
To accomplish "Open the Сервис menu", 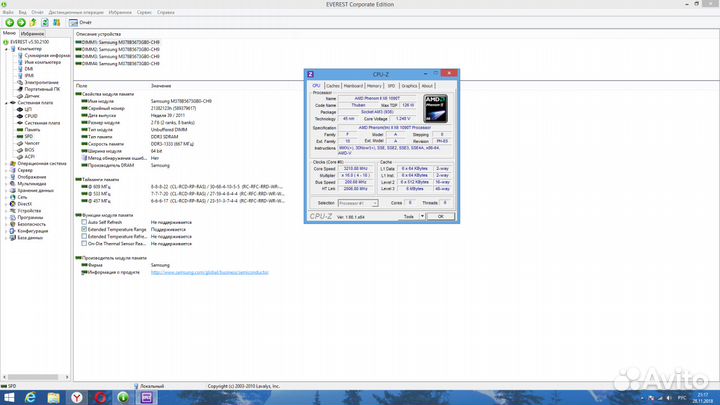I will click(144, 12).
